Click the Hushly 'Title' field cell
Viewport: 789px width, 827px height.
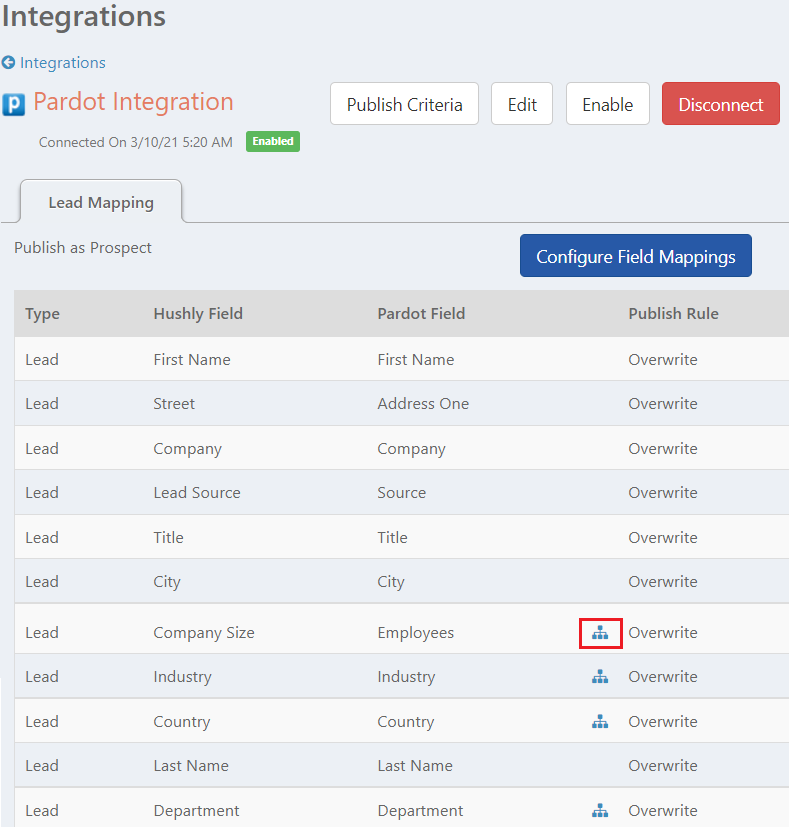(x=169, y=537)
